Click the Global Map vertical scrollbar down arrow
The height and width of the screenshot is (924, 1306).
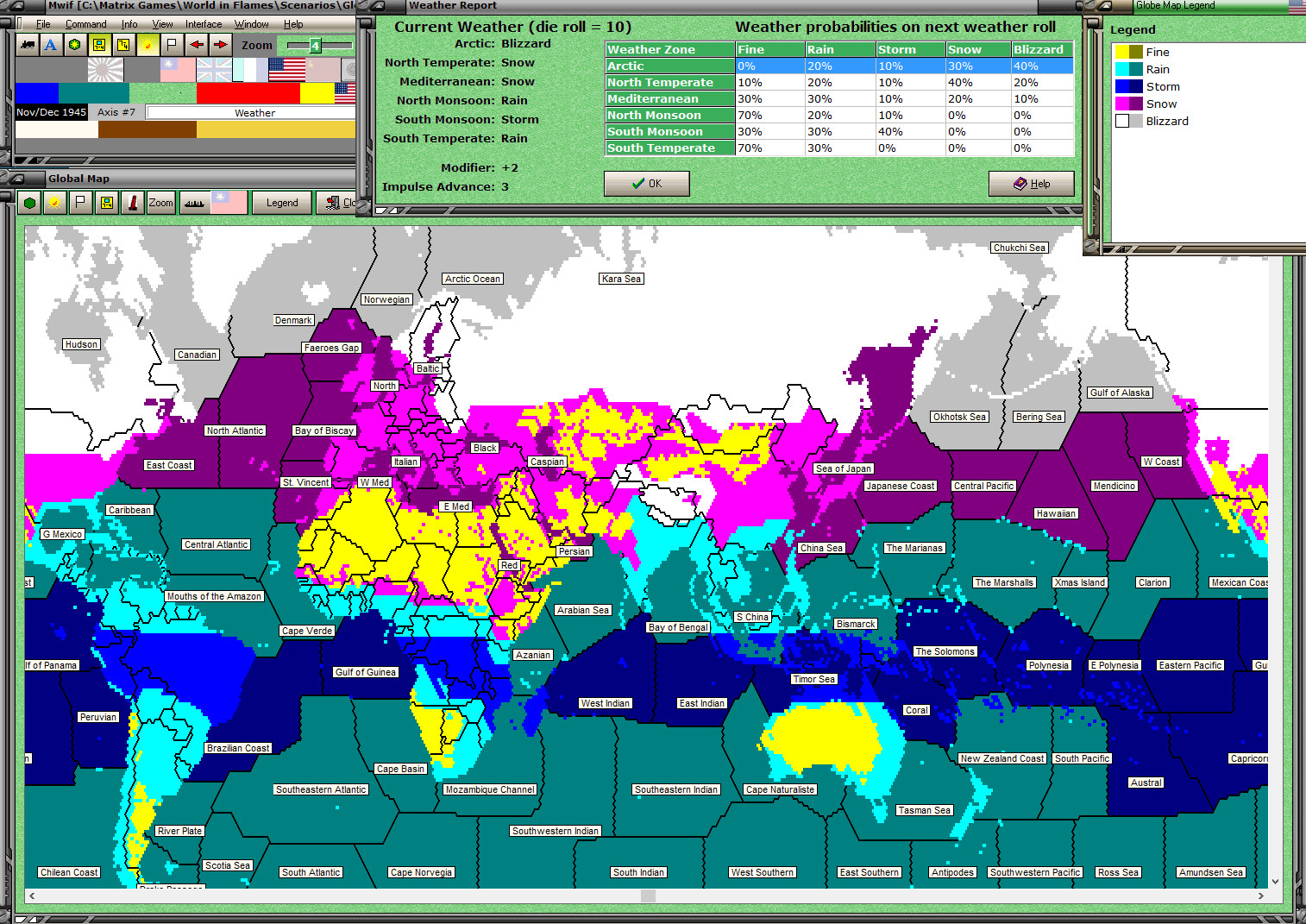(1276, 882)
